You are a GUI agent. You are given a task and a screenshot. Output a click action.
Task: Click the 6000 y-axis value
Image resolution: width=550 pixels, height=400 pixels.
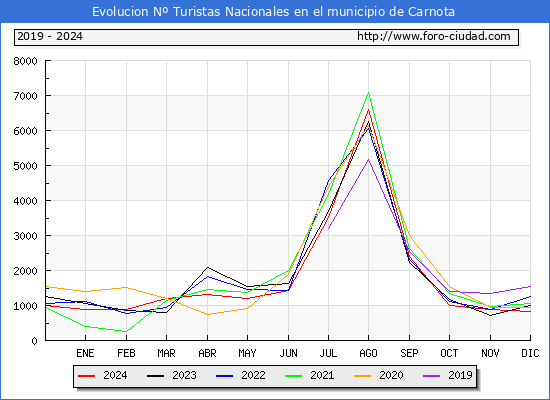point(25,131)
